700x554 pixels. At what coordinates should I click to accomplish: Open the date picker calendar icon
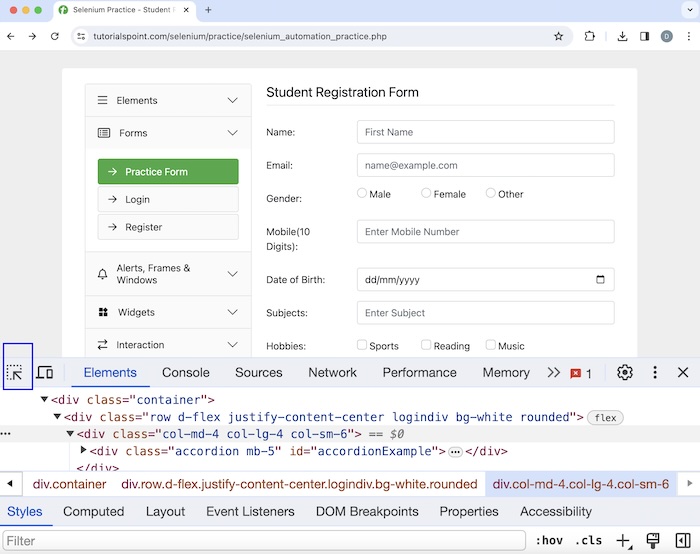pyautogui.click(x=600, y=280)
